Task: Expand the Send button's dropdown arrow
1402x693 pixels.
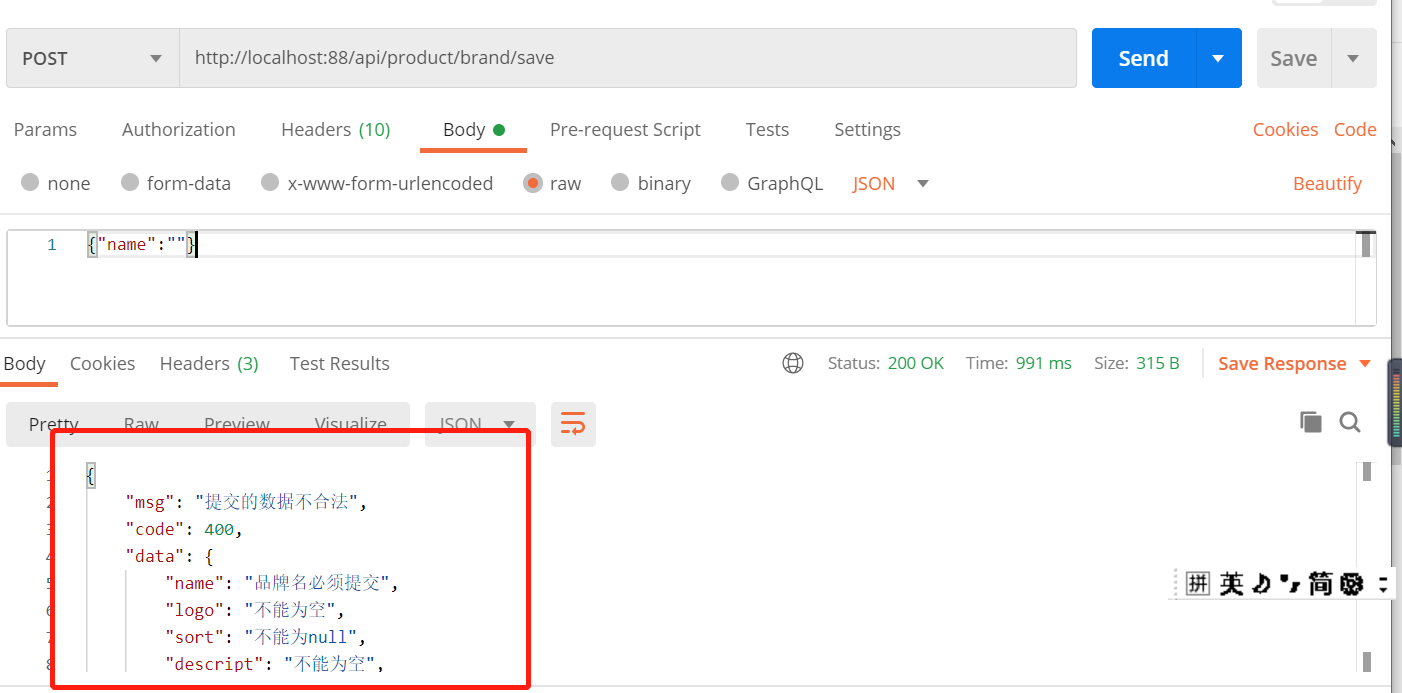Action: point(1218,58)
